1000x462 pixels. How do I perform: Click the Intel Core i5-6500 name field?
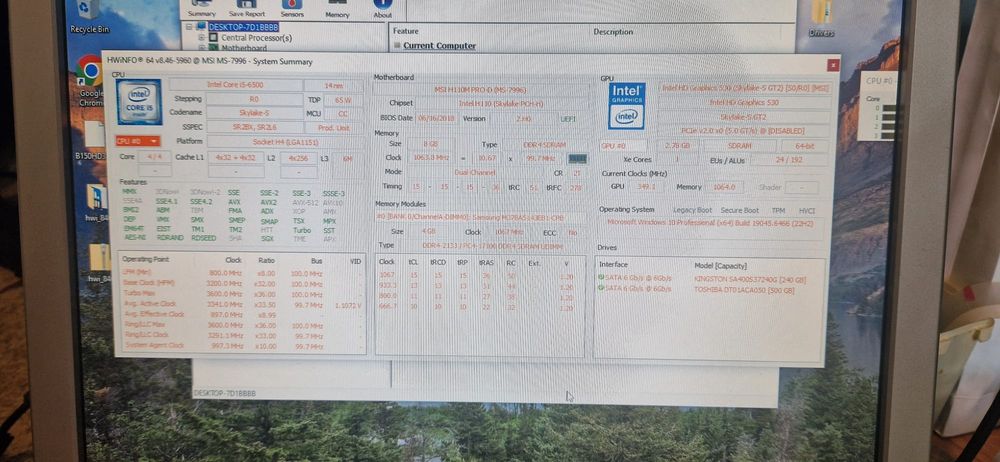235,85
